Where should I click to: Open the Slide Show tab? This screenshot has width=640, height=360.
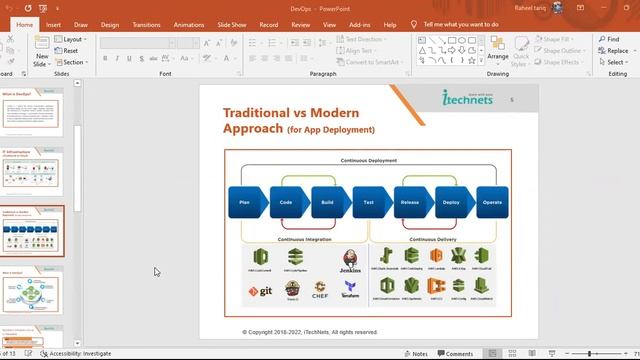[232, 25]
